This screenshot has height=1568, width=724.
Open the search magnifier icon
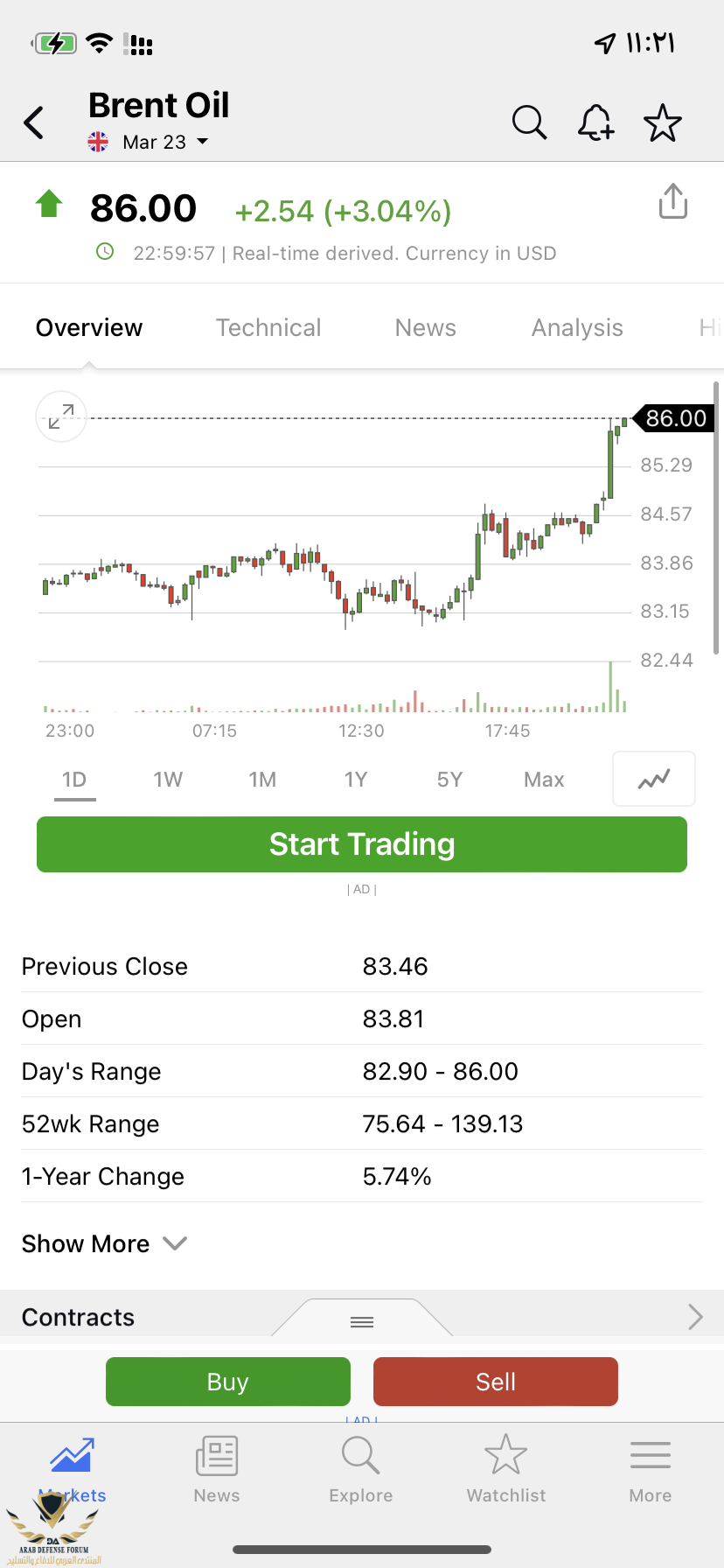pyautogui.click(x=529, y=122)
